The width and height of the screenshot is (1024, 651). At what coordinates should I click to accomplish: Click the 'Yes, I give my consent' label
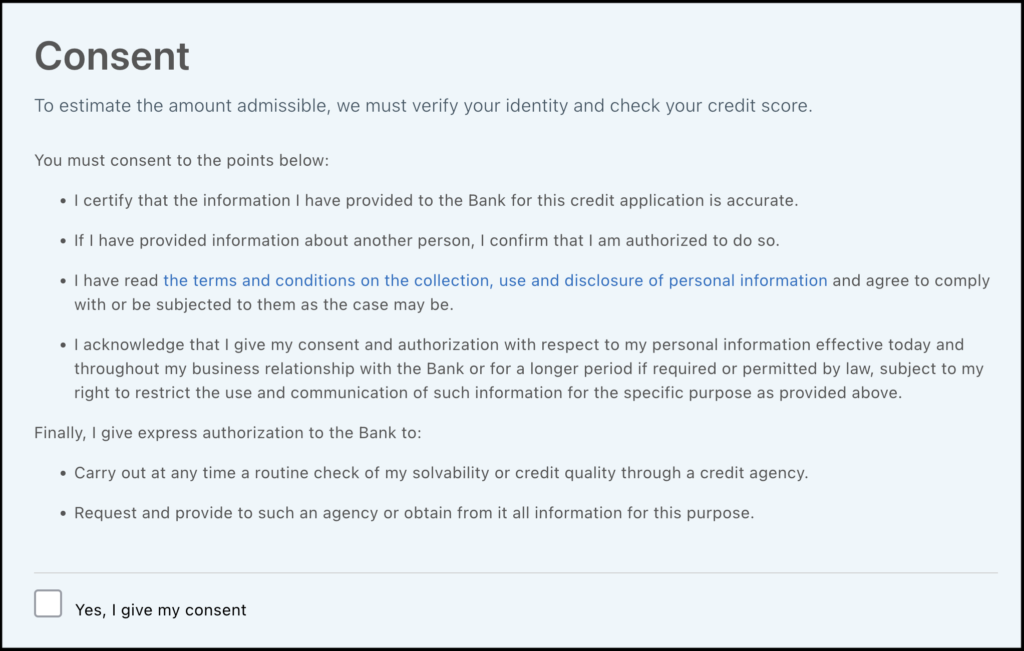[x=160, y=610]
